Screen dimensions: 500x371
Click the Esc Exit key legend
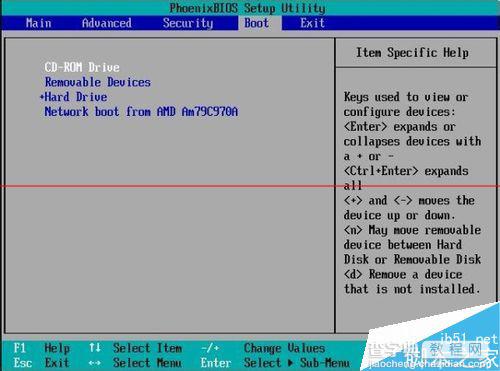[x=42, y=363]
